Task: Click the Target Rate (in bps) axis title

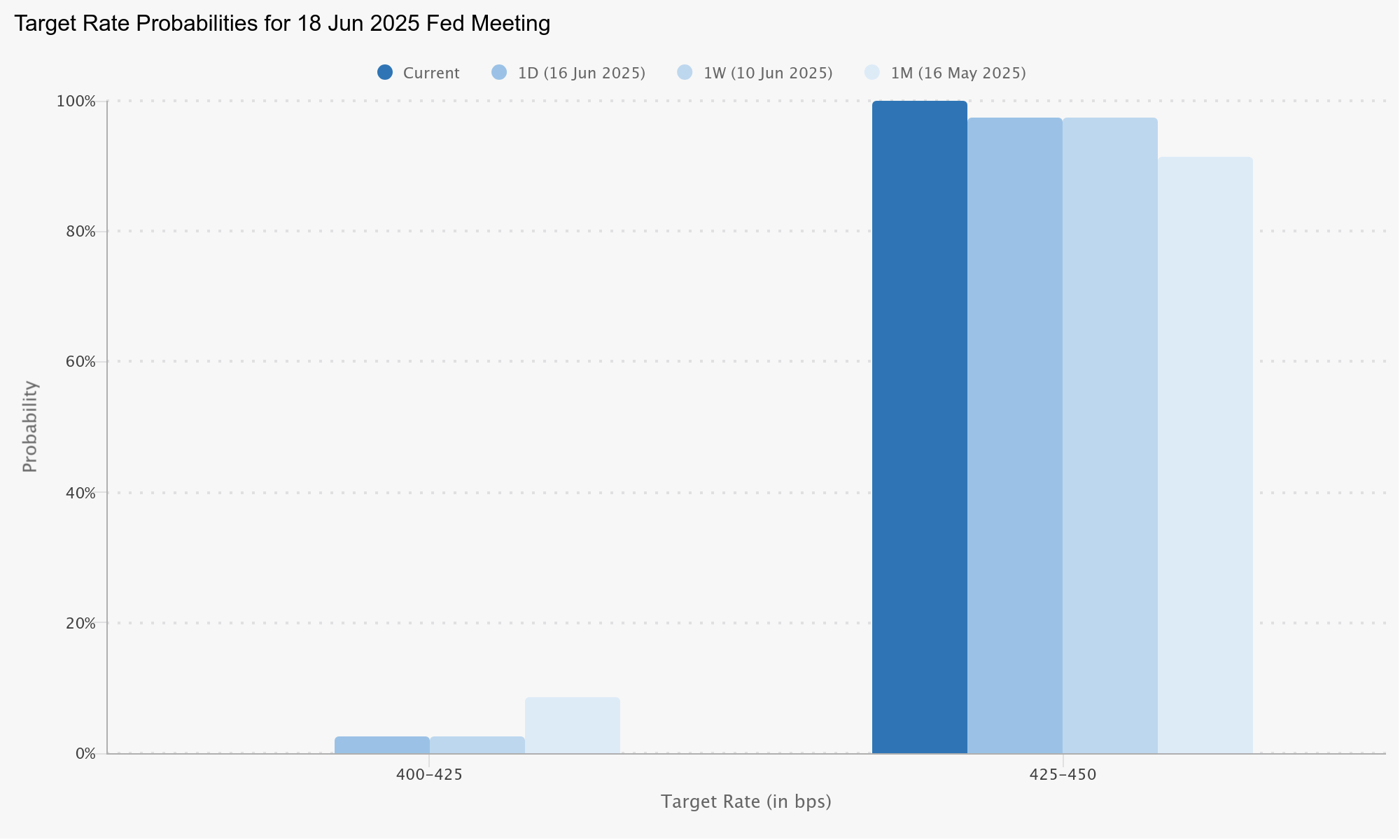Action: pyautogui.click(x=745, y=801)
